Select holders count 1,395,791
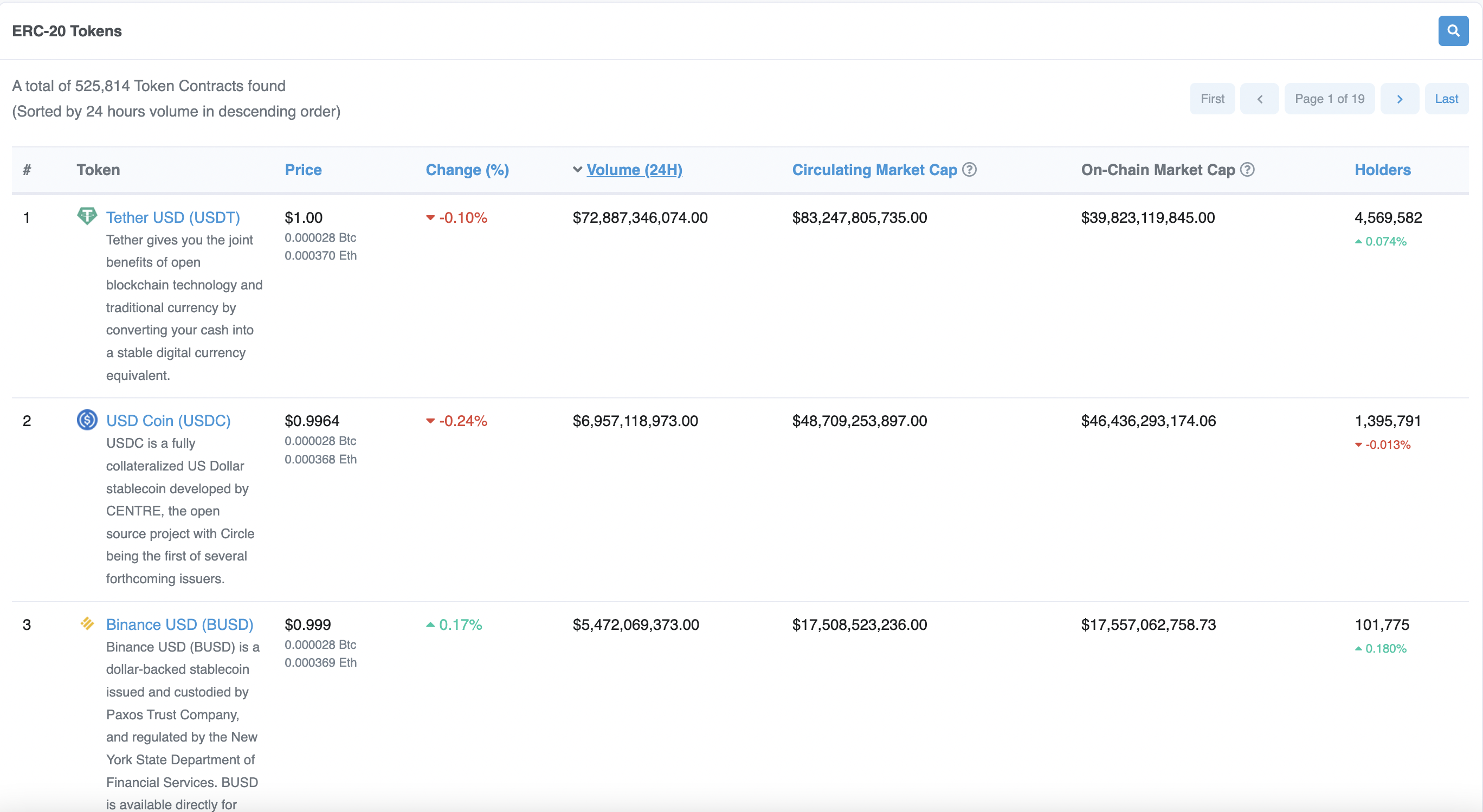1483x812 pixels. pos(1388,421)
